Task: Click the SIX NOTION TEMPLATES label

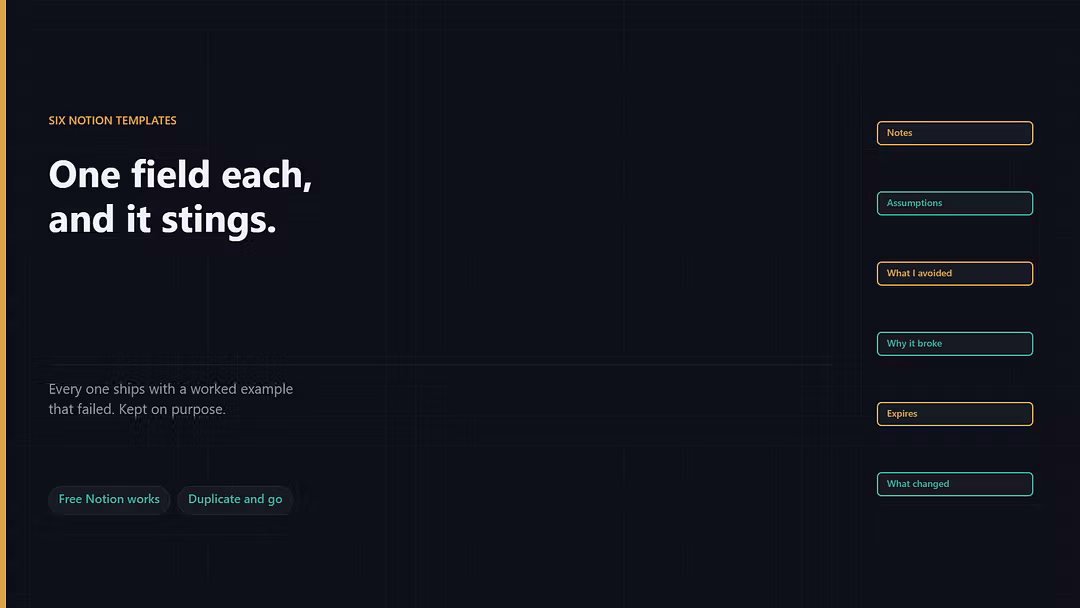Action: (112, 120)
